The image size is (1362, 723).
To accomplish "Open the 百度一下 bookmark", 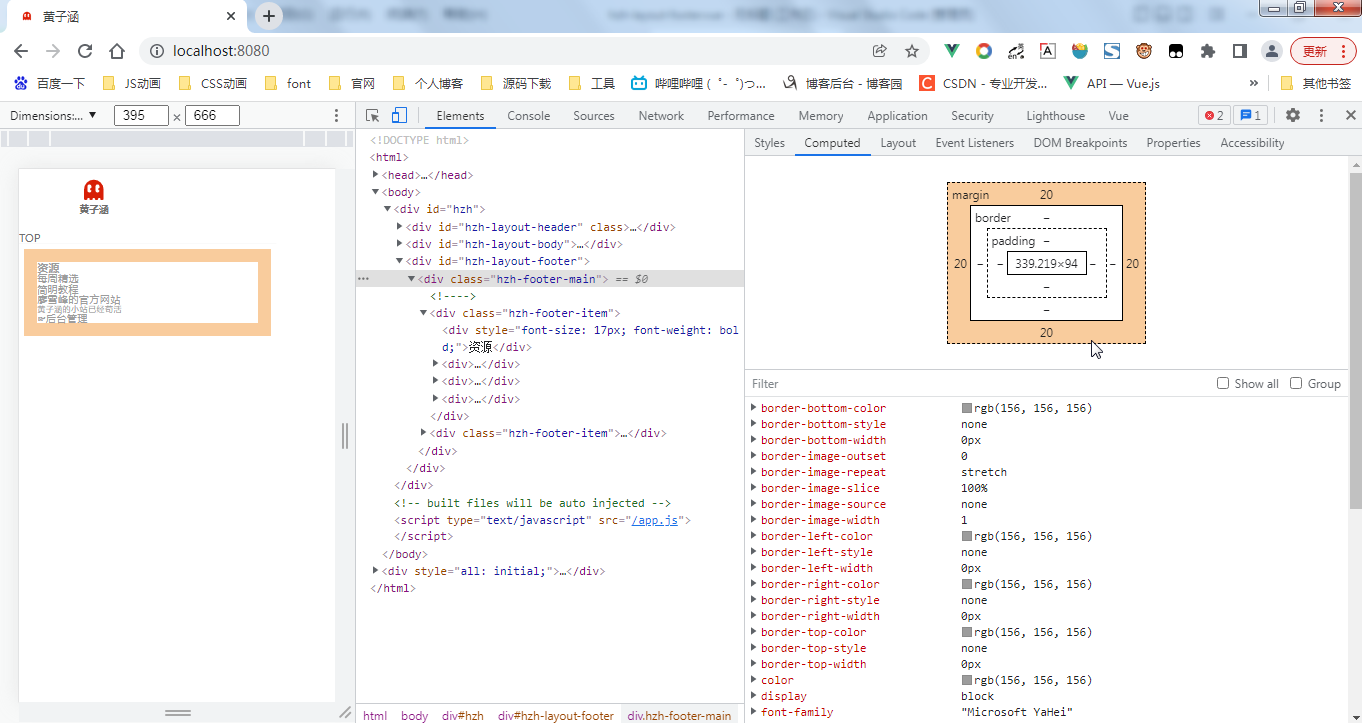I will click(x=50, y=83).
